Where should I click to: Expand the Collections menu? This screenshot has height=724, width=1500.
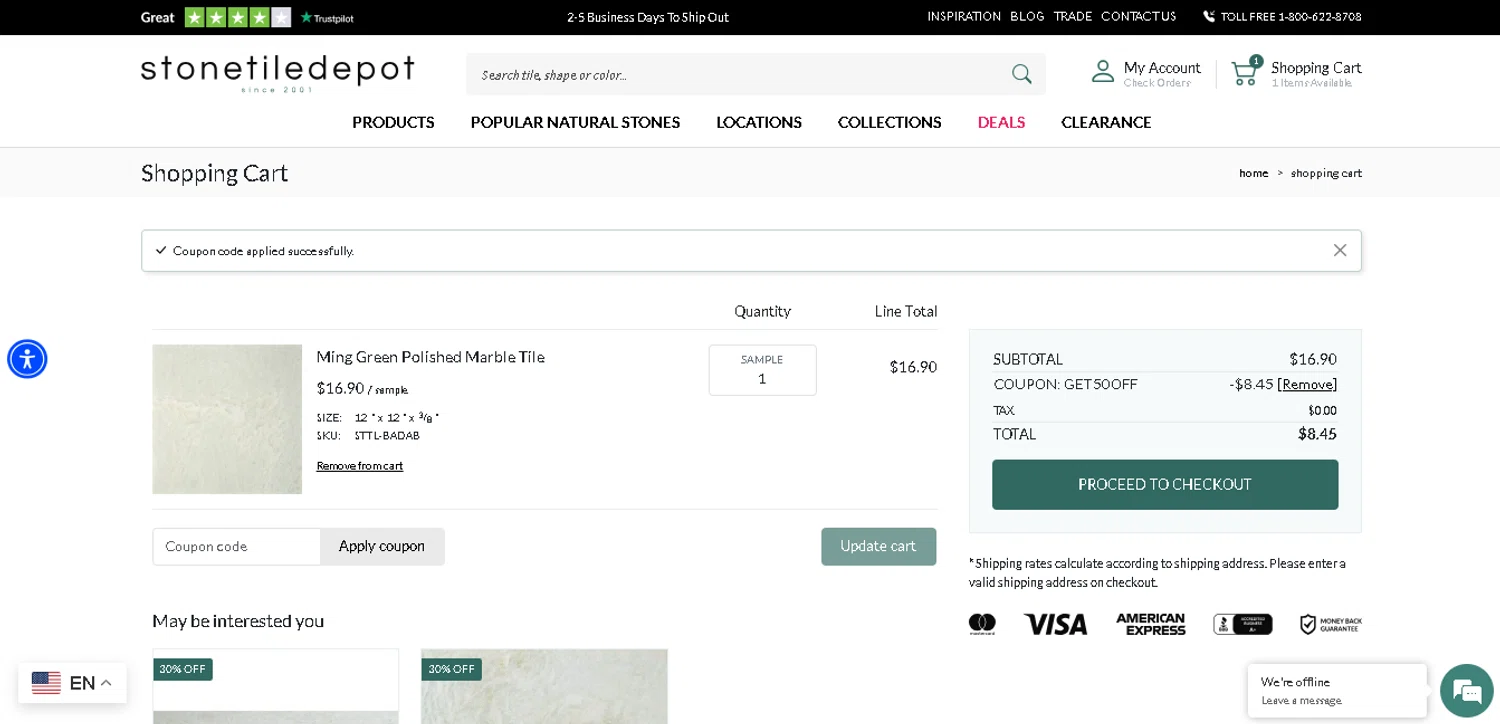point(889,122)
